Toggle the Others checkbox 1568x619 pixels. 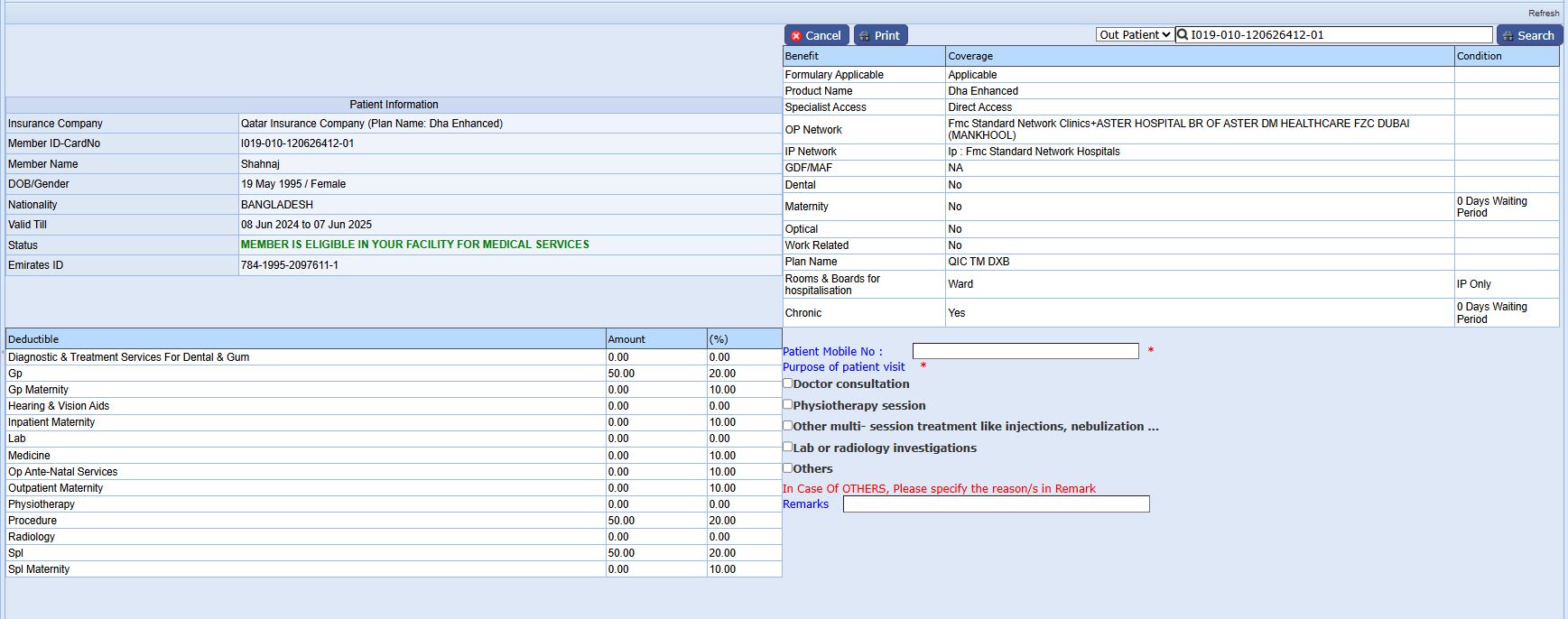(x=788, y=468)
